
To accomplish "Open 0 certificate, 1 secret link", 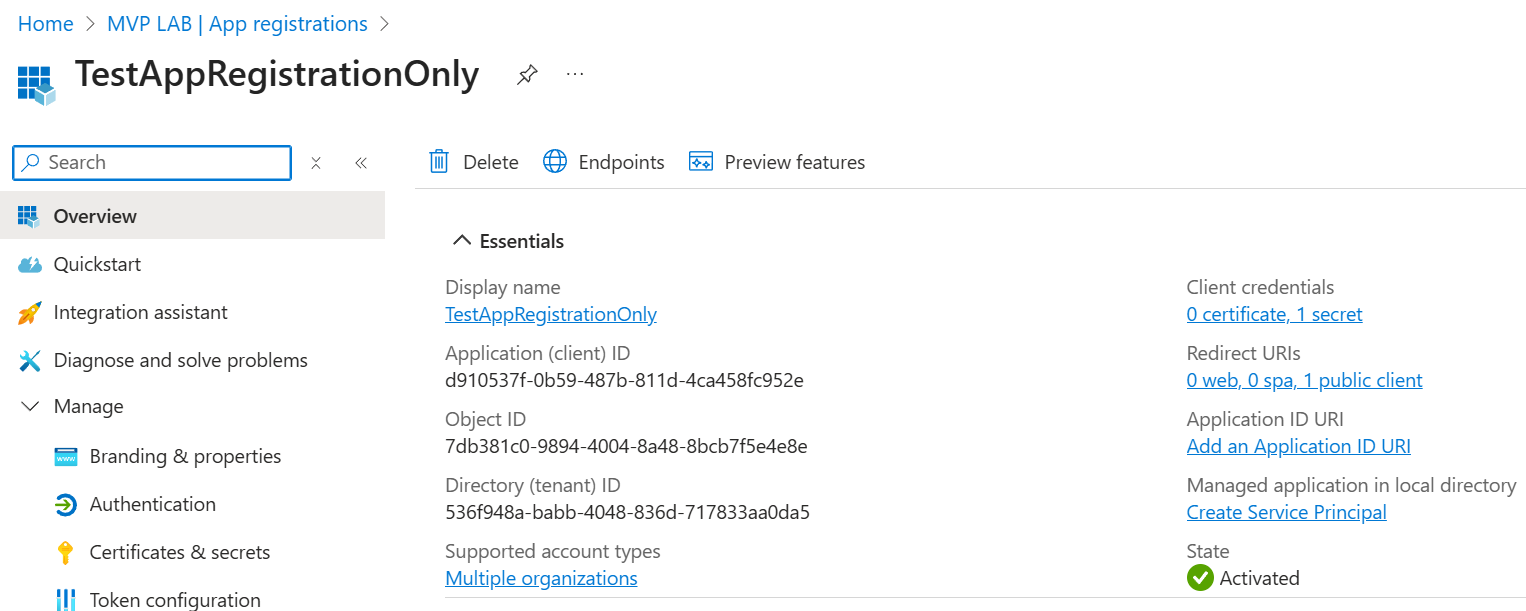I will coord(1274,314).
